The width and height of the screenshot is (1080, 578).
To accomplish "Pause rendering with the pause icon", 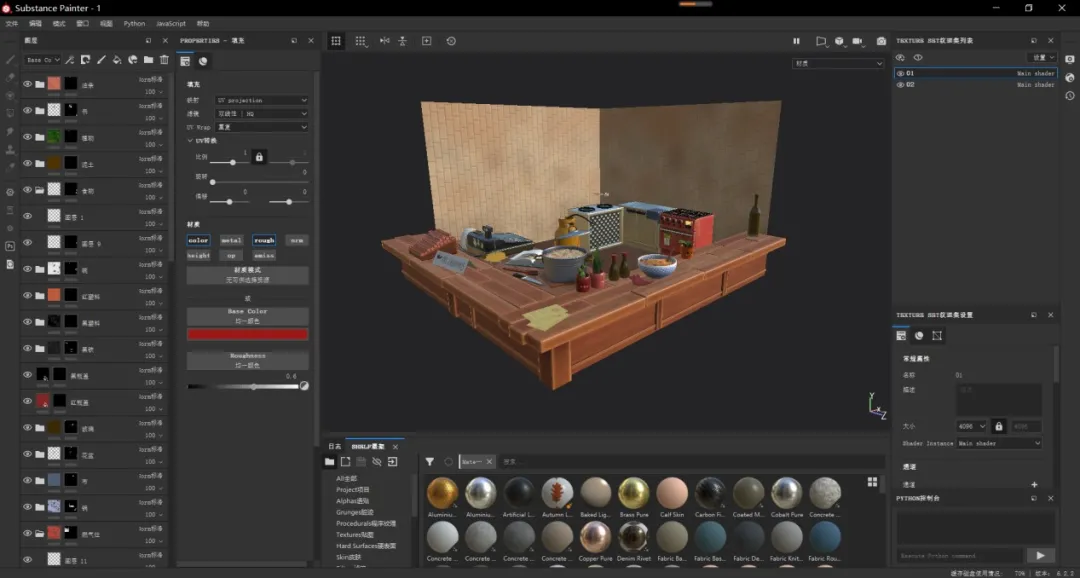I will 796,41.
